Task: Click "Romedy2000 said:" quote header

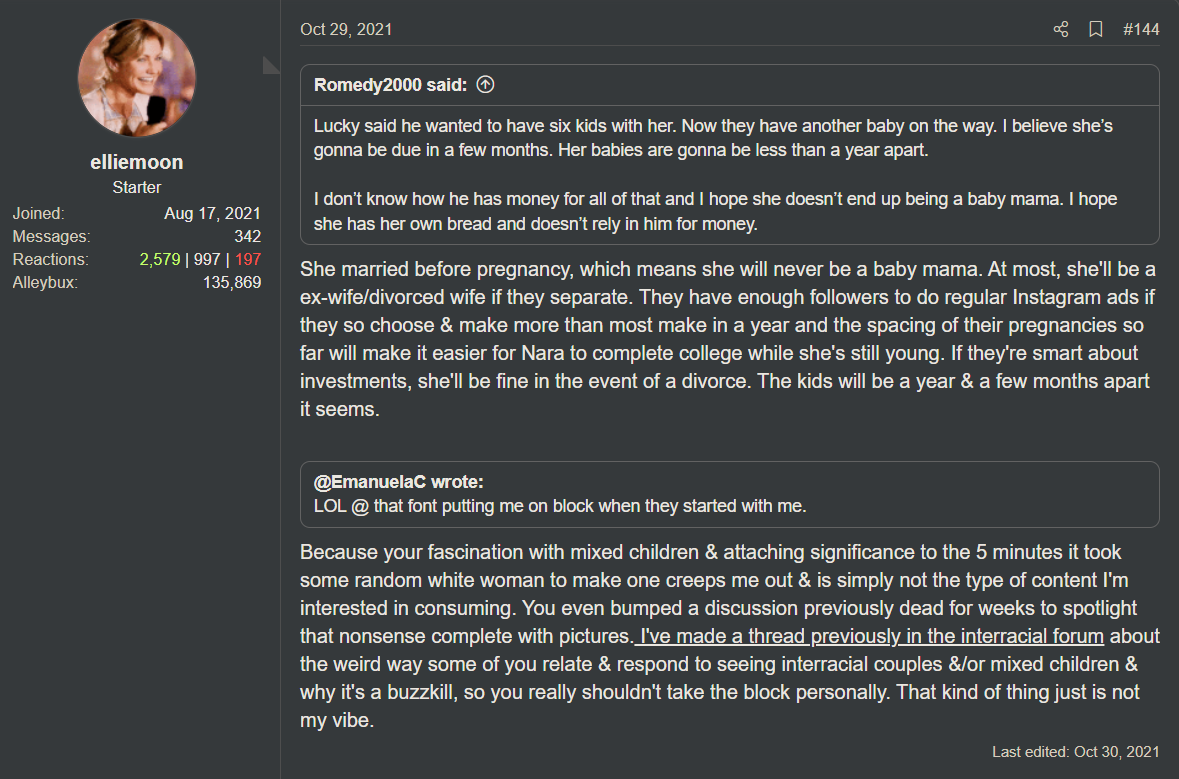Action: click(390, 85)
